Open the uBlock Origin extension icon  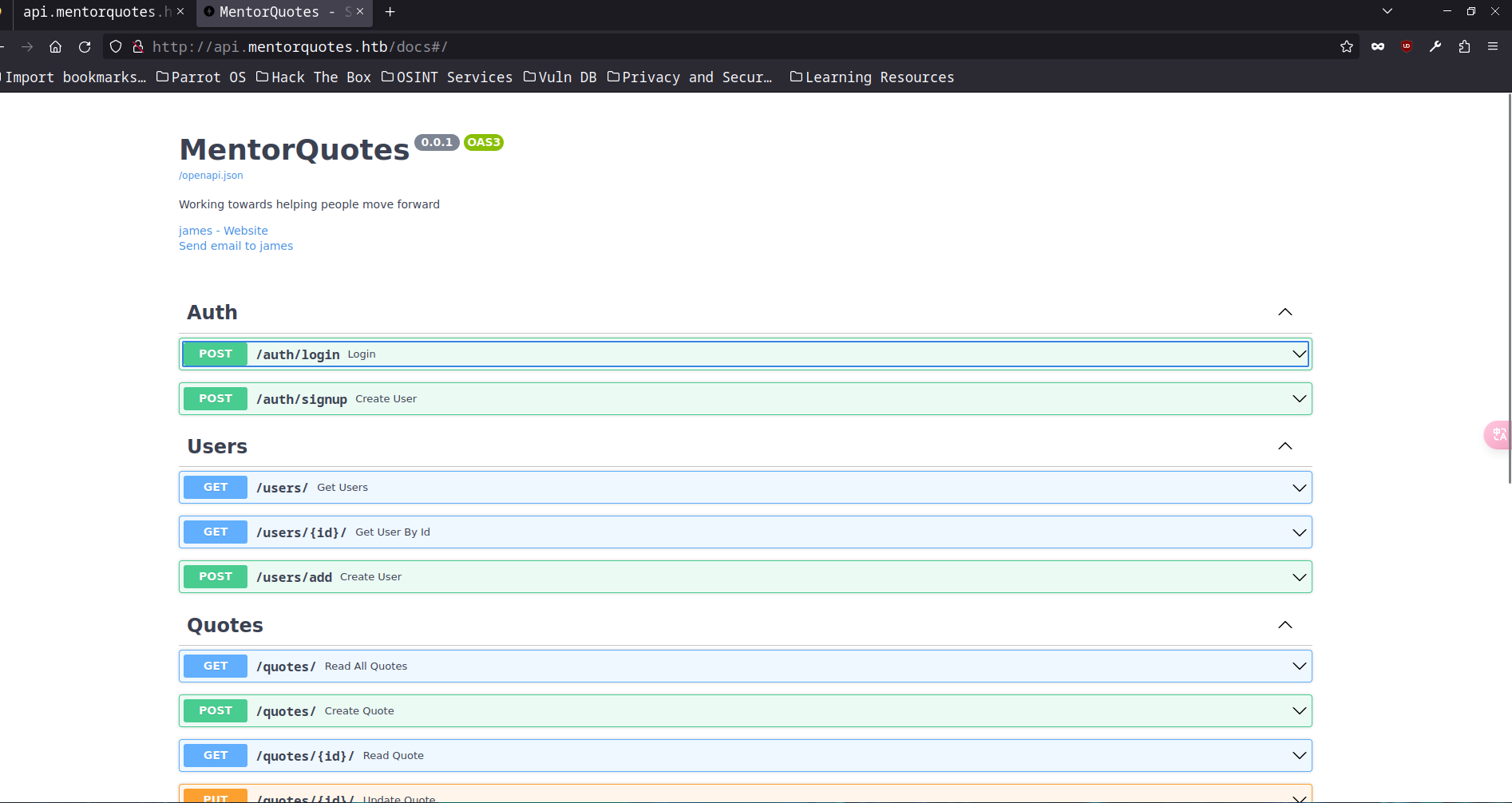tap(1407, 47)
